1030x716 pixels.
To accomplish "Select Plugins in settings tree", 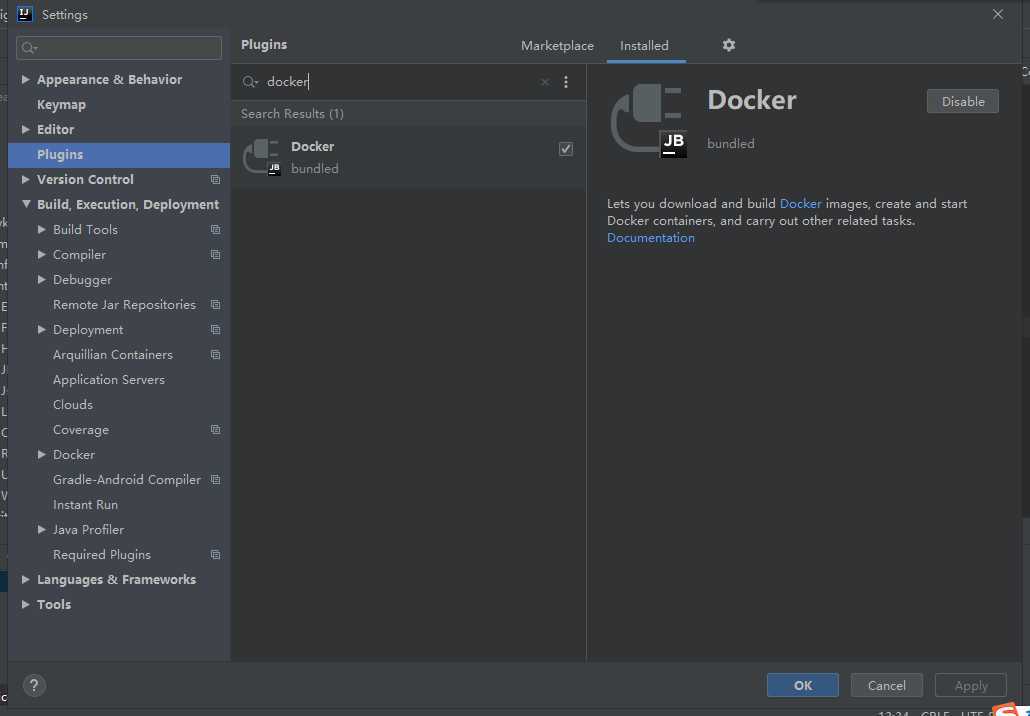I will coord(119,154).
